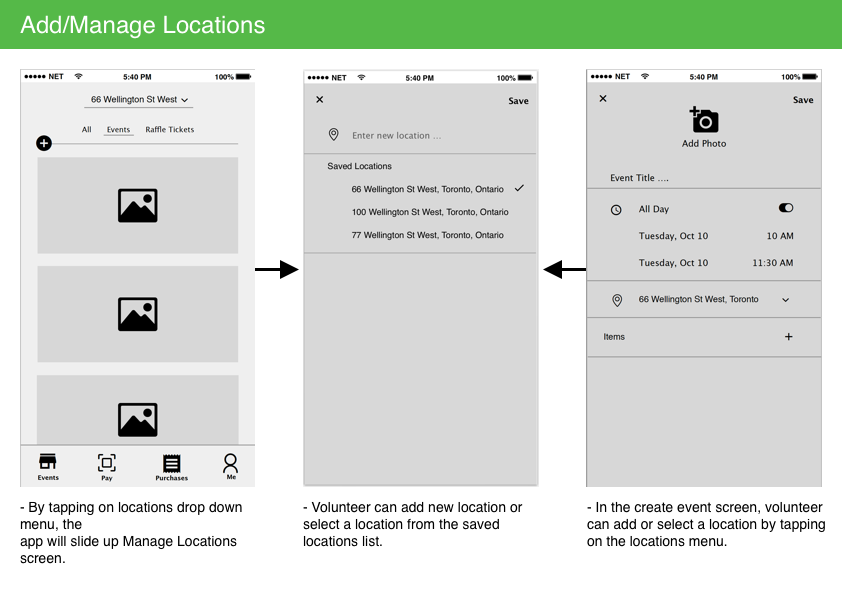This screenshot has height=595, width=842.
Task: Click the location pin beside the new location field
Action: (334, 134)
